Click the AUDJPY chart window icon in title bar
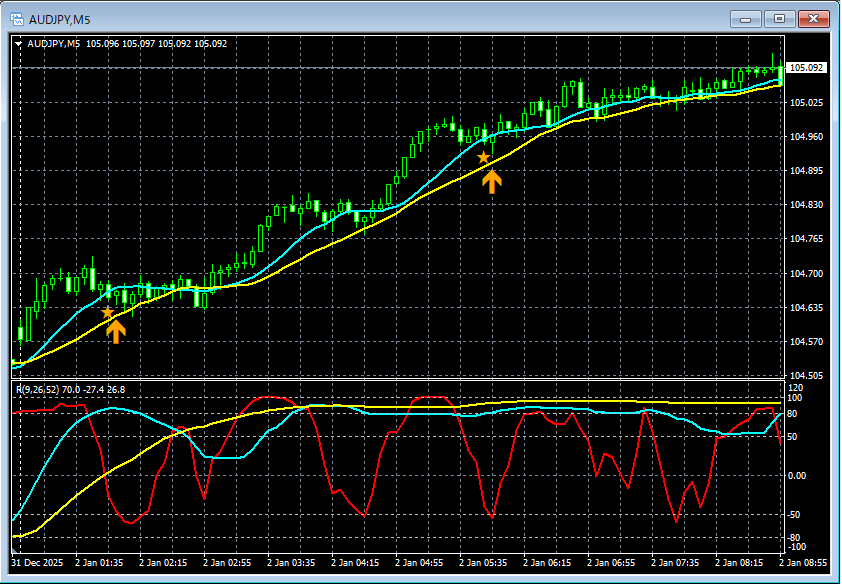This screenshot has height=584, width=842. [17, 20]
